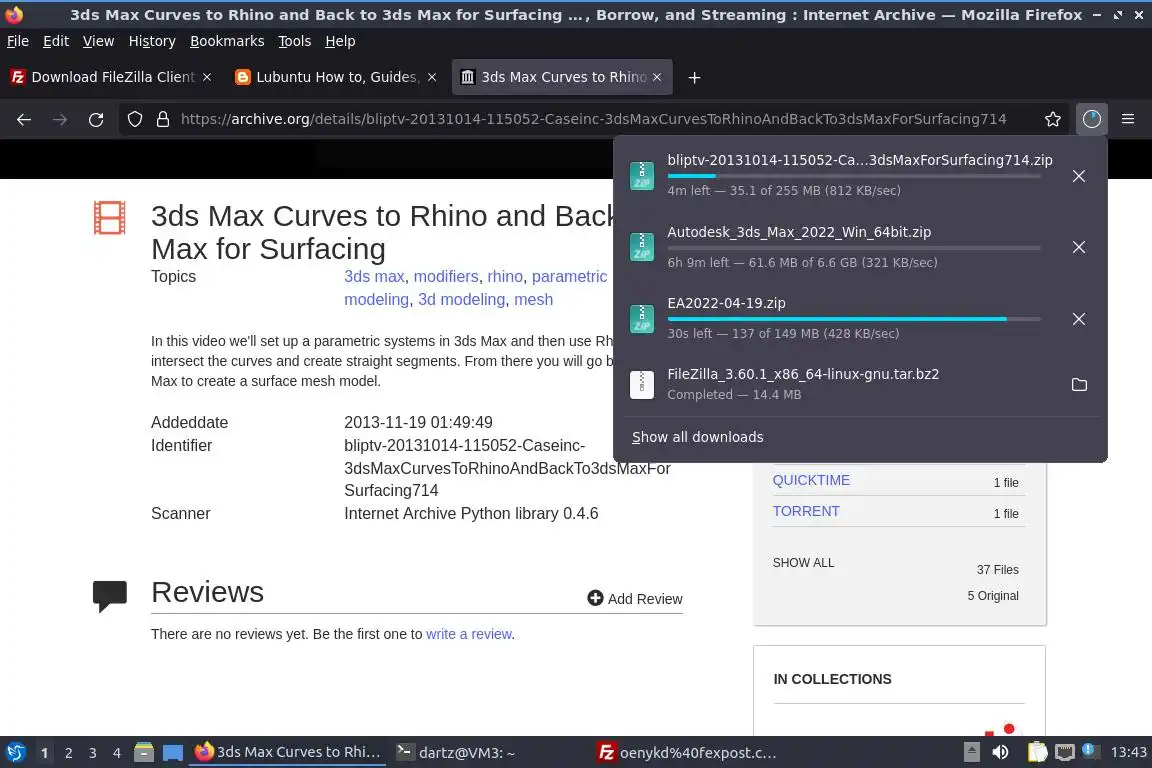Click the clipboard tray icon
Image resolution: width=1152 pixels, height=768 pixels.
(1037, 752)
